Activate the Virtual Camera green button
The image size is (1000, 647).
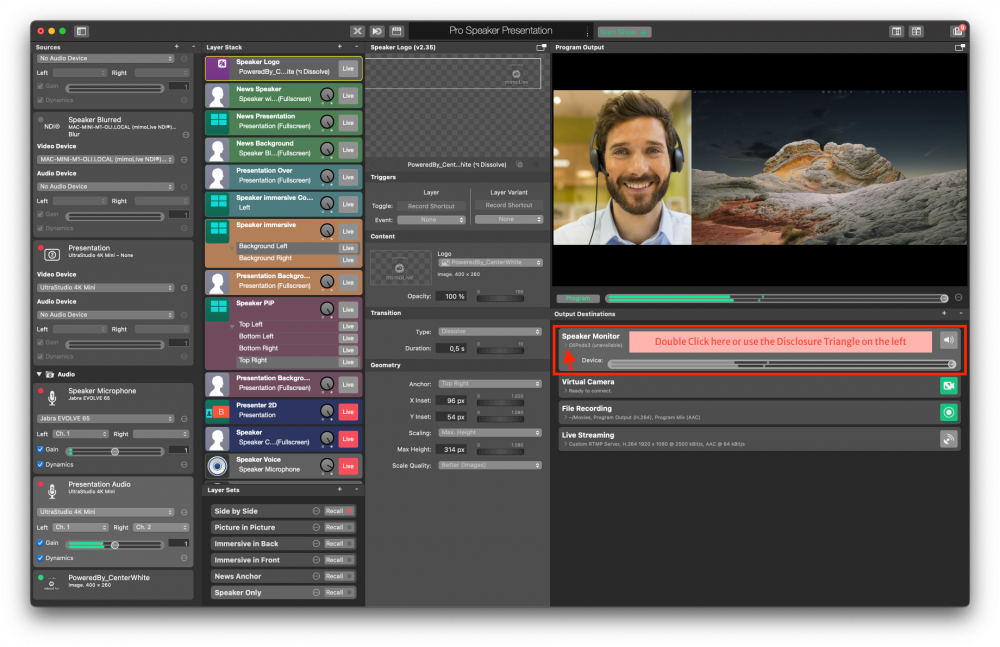[948, 385]
